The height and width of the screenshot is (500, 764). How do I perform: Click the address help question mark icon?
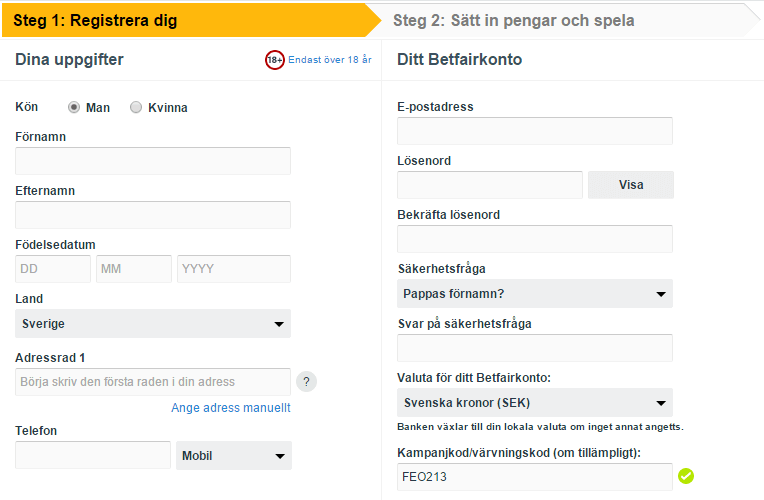pyautogui.click(x=306, y=382)
